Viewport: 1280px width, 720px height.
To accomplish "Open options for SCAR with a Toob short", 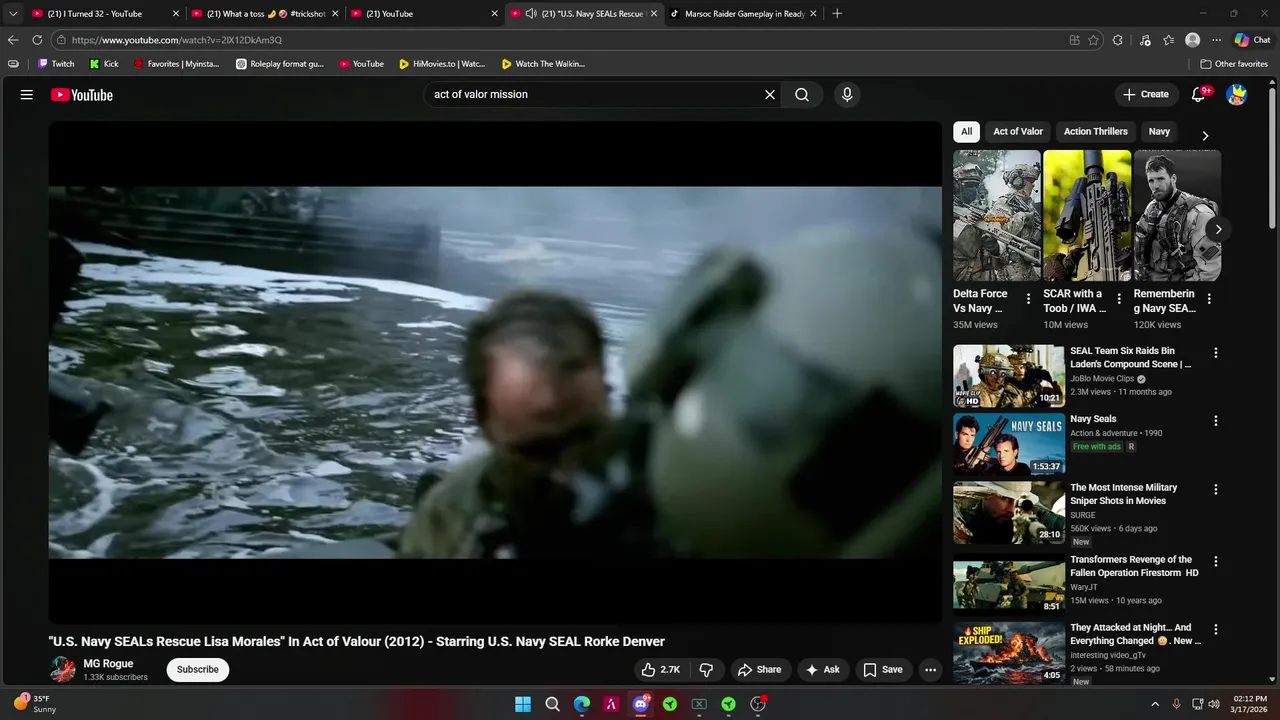I will pos(1118,299).
